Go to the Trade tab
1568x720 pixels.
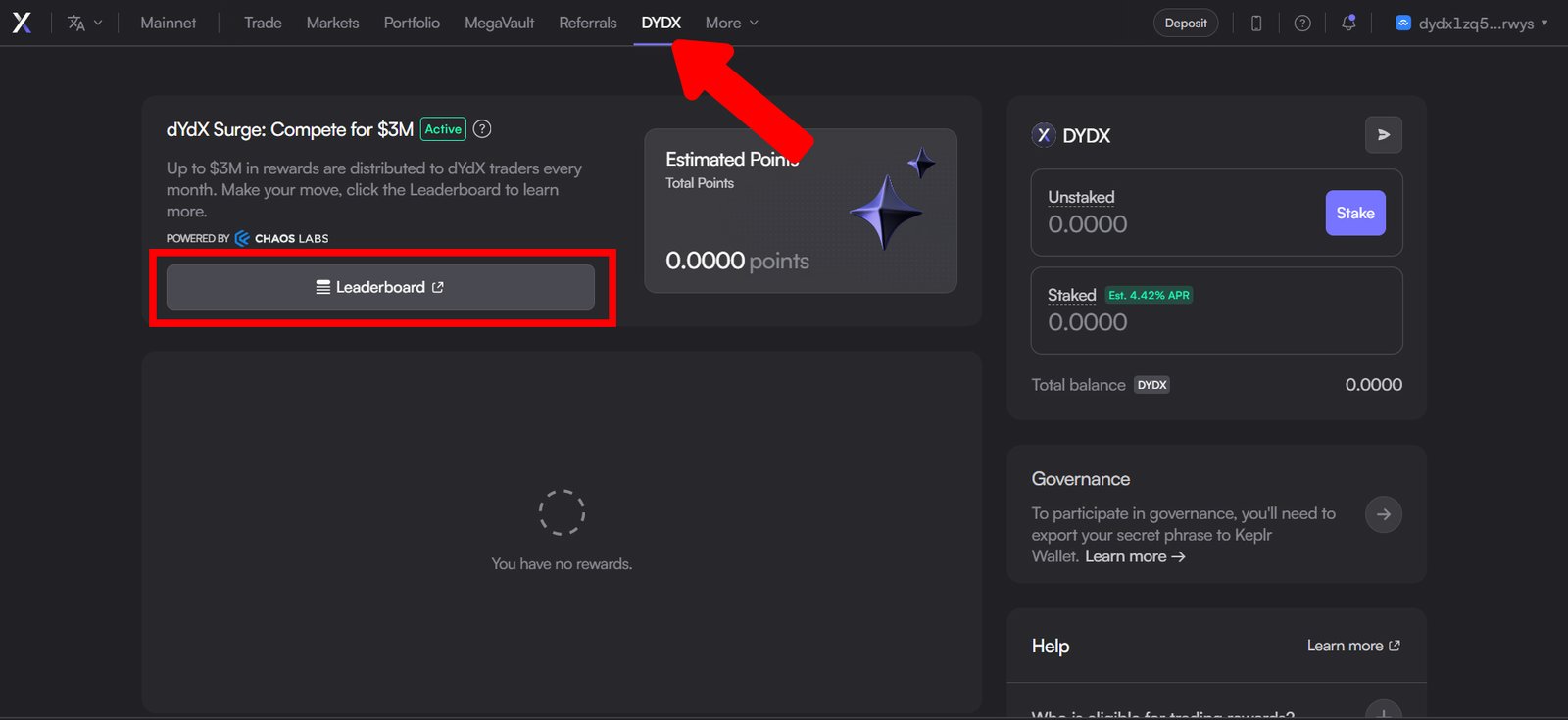click(x=263, y=23)
